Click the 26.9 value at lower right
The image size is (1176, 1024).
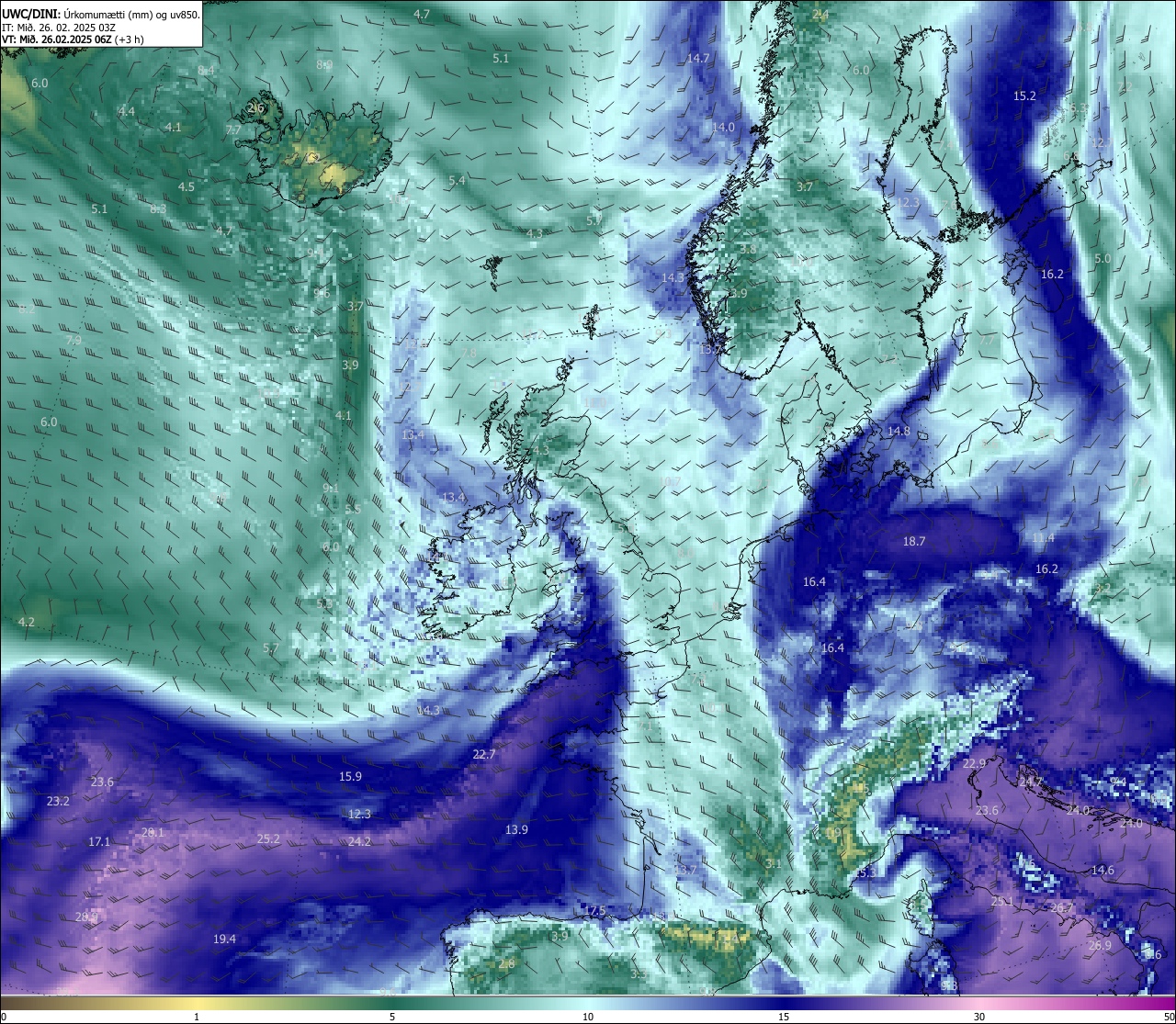1100,946
